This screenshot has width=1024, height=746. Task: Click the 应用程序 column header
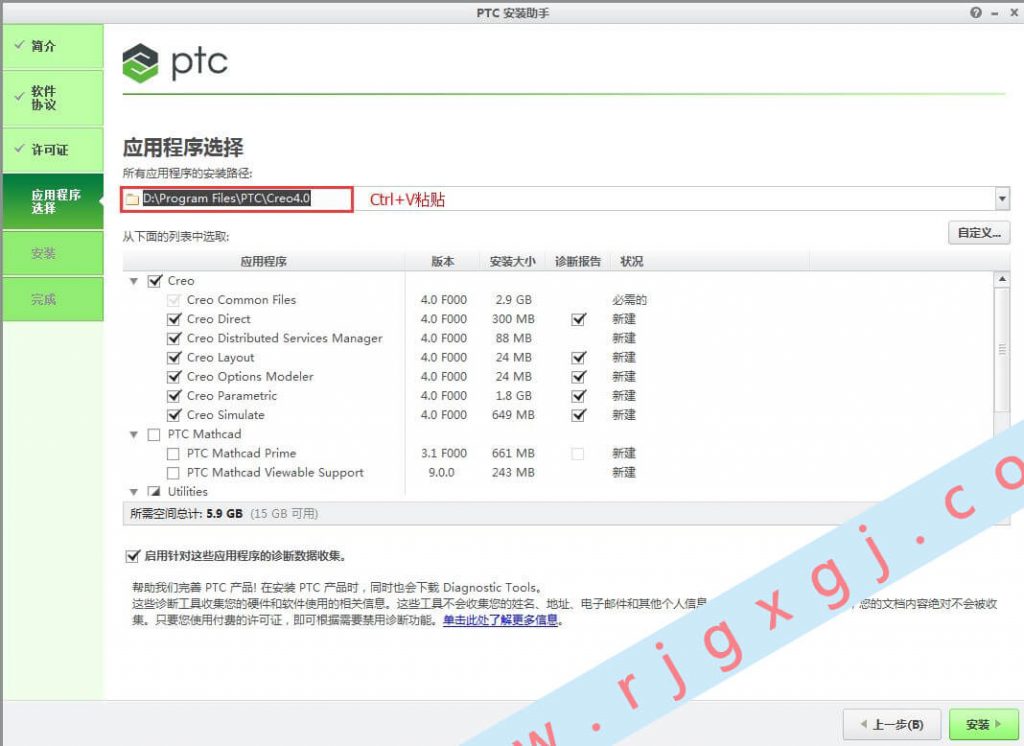point(264,261)
